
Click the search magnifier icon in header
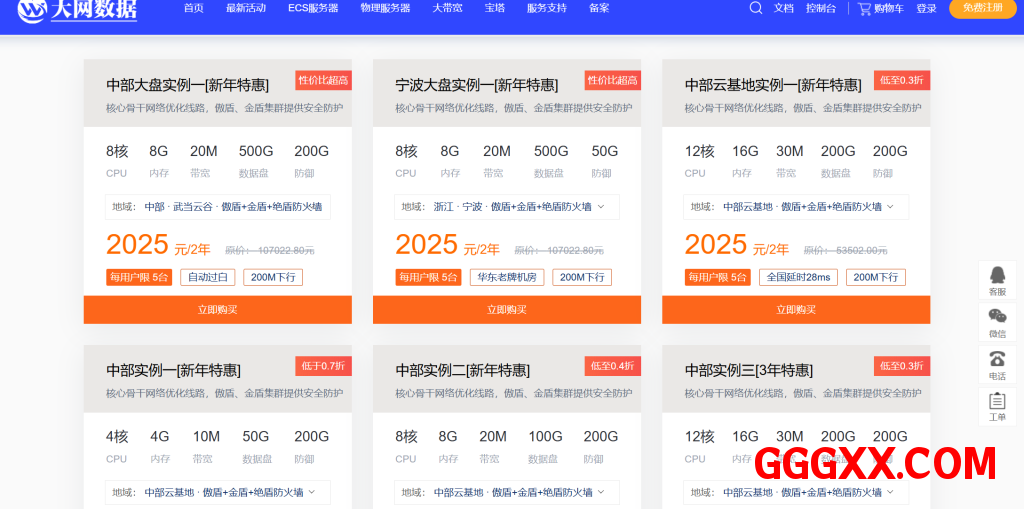tap(756, 8)
